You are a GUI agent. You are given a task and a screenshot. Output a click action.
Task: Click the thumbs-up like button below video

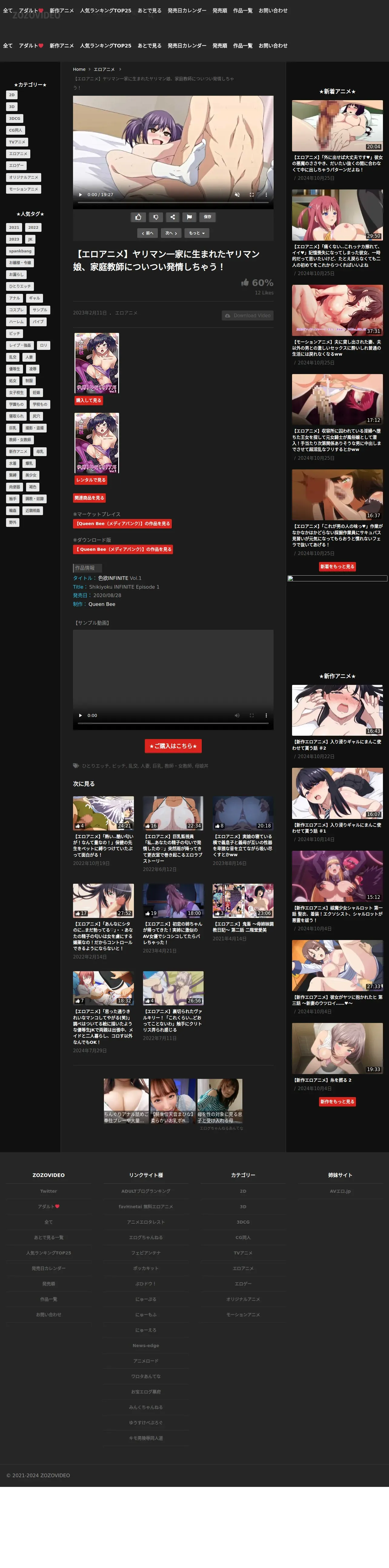point(138,217)
